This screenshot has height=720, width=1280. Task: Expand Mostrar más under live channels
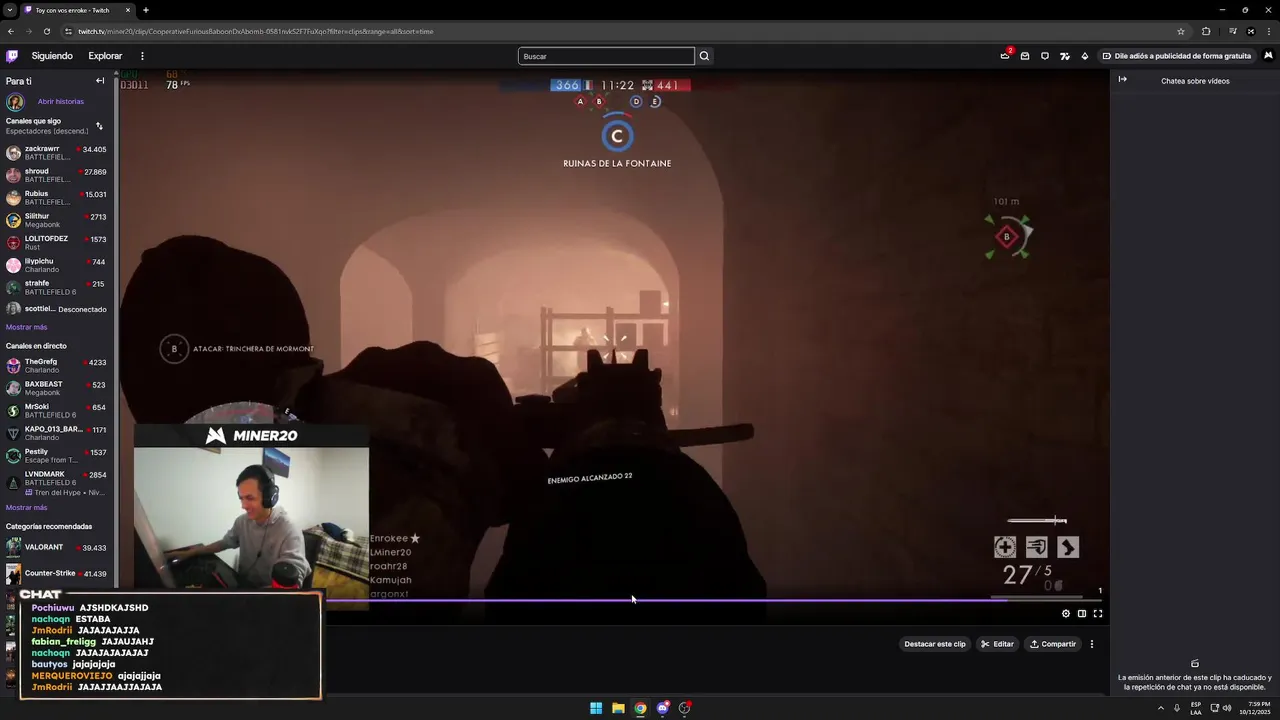tap(26, 507)
